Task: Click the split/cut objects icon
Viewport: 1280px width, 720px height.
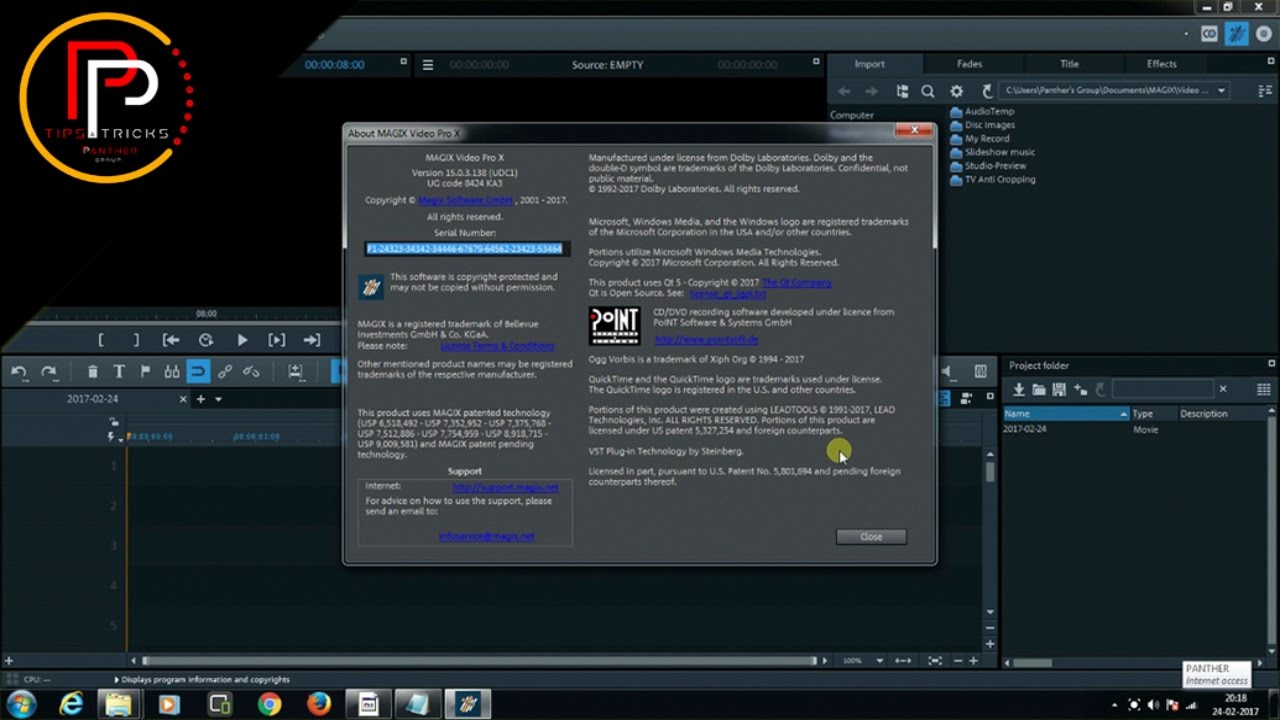Action: click(x=172, y=372)
